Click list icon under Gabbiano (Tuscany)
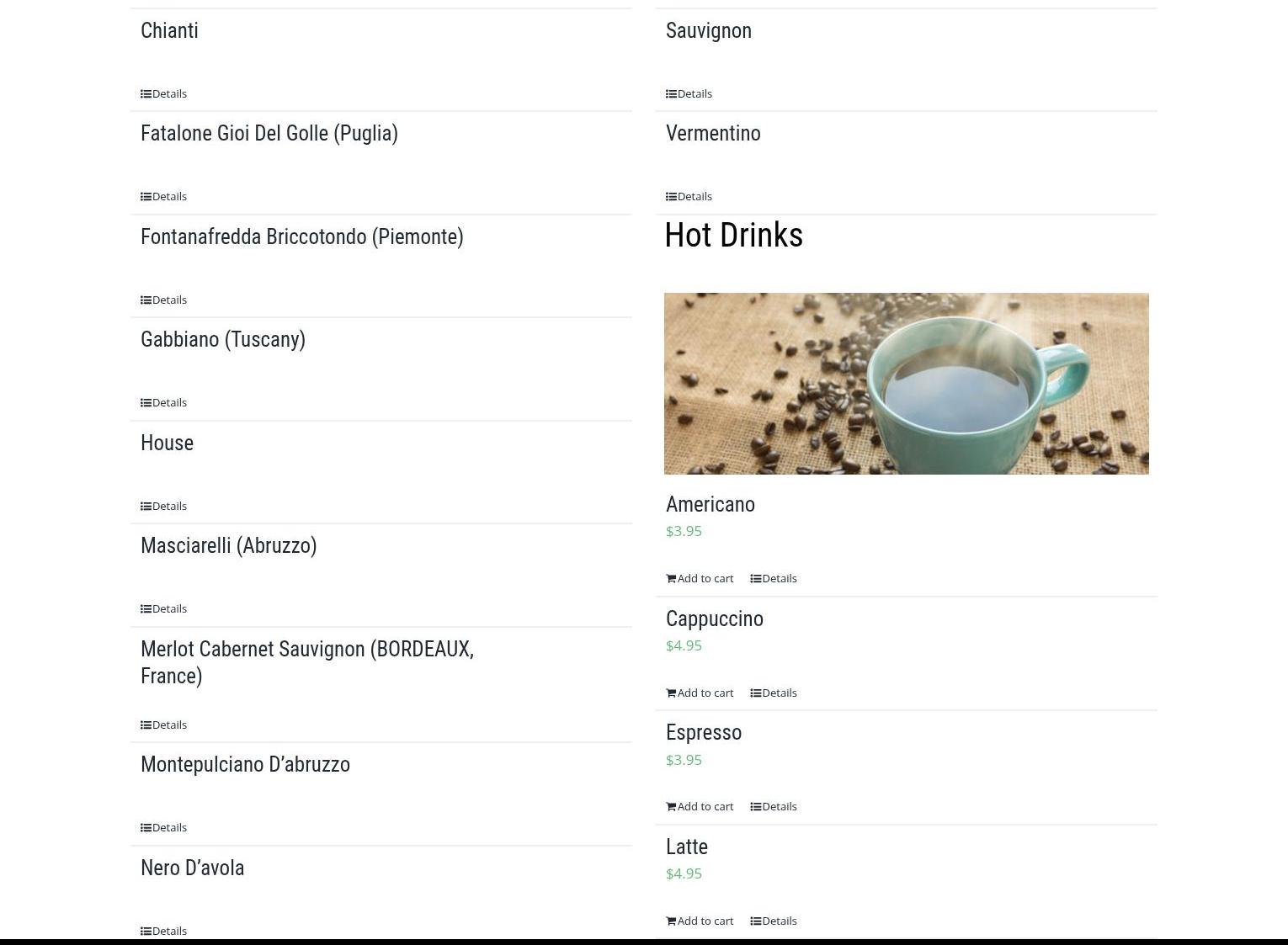 pos(146,402)
